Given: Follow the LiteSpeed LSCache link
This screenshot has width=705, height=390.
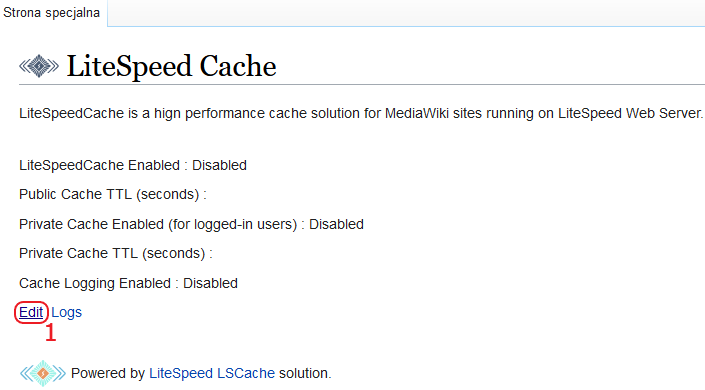Looking at the screenshot, I should pos(212,373).
